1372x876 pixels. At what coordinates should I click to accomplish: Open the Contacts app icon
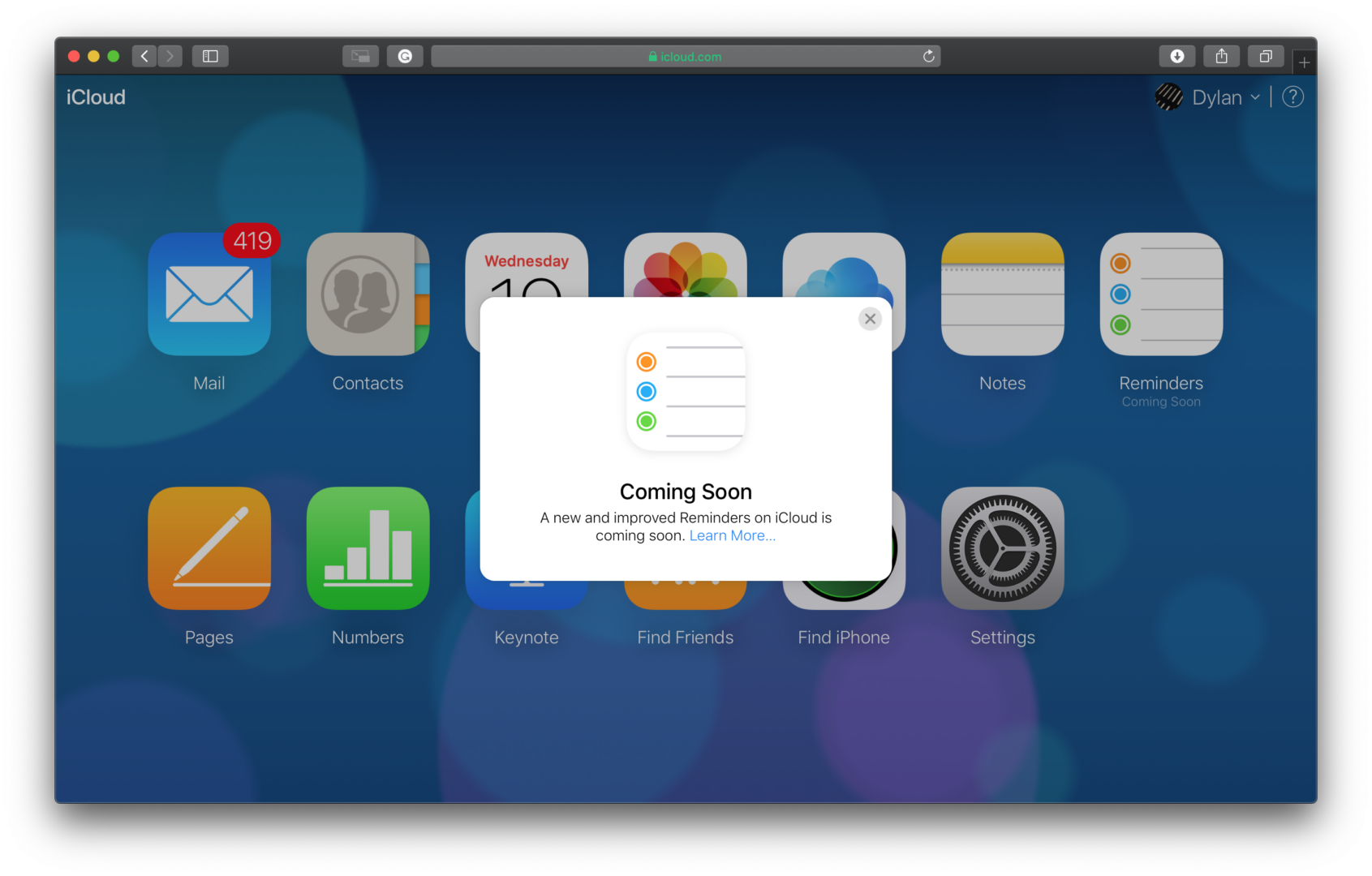coord(368,294)
